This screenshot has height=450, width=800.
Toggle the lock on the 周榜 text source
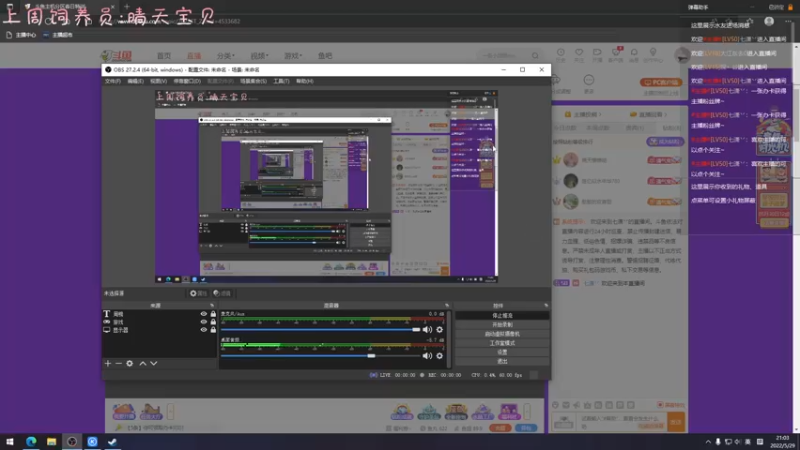point(213,314)
